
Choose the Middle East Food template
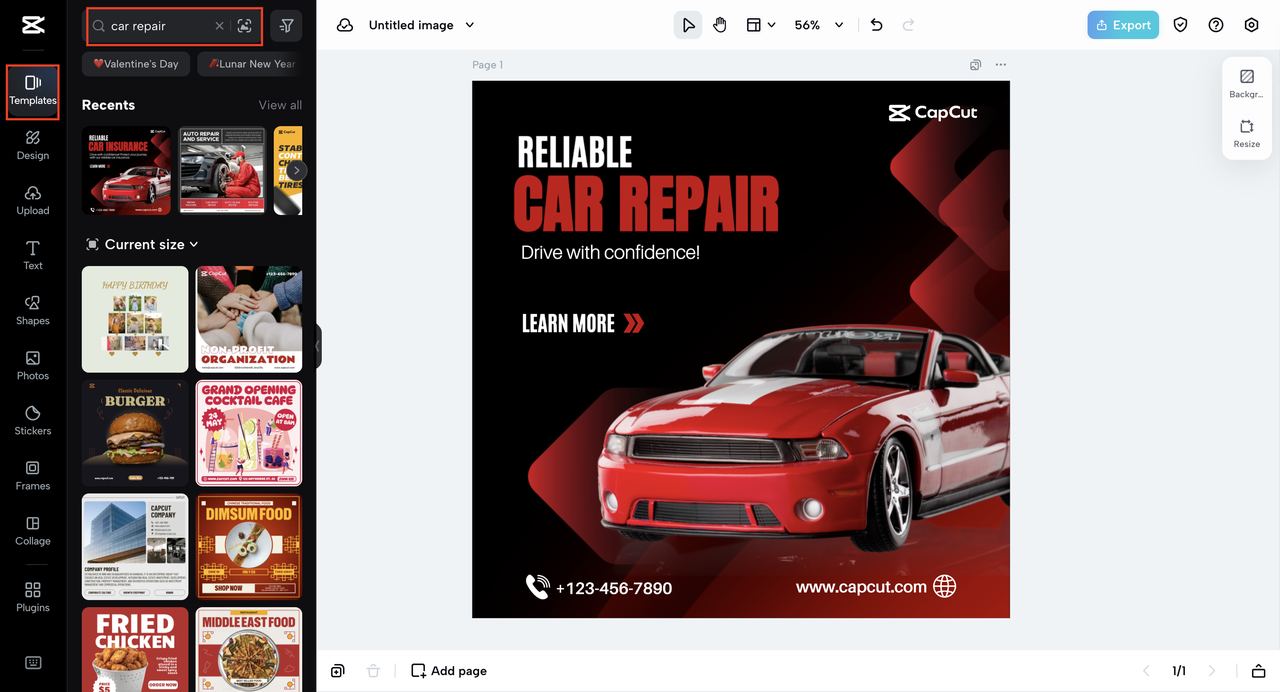(249, 650)
